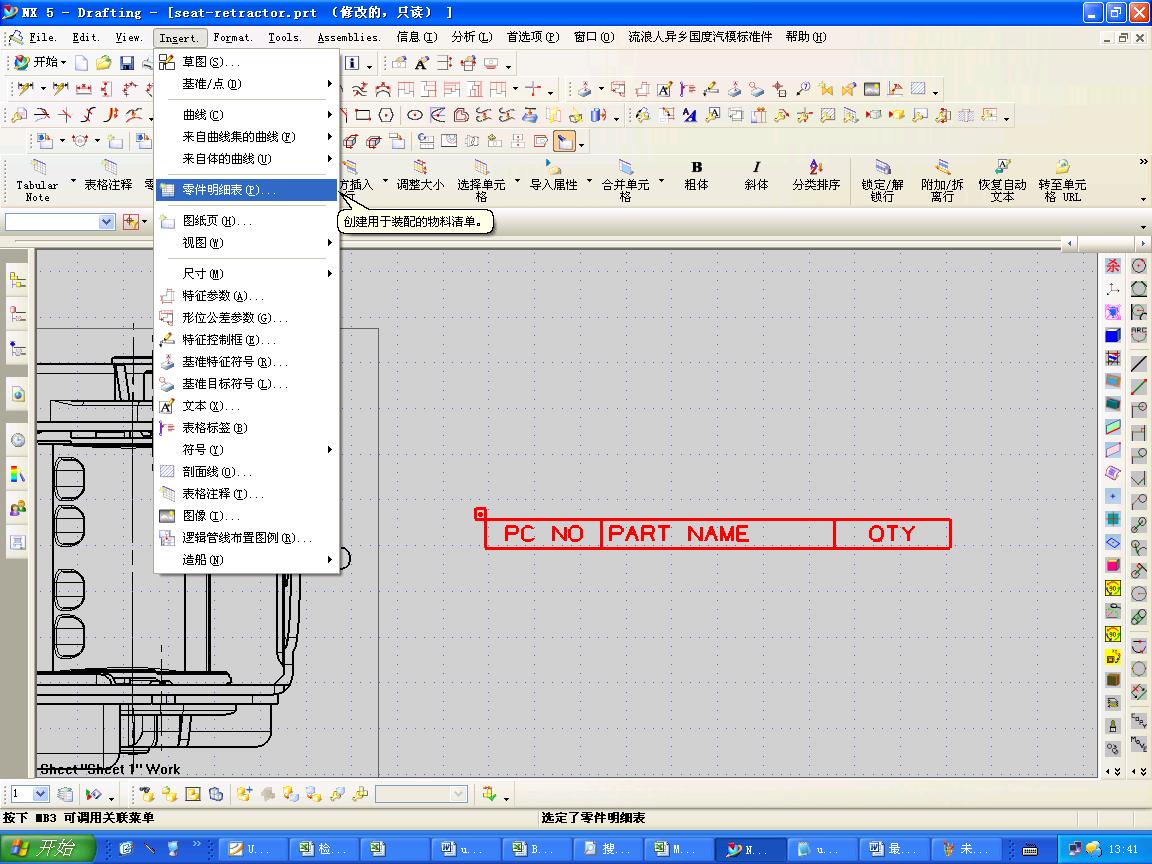Expand the 基准/点 submenu
The height and width of the screenshot is (864, 1152).
tap(246, 84)
